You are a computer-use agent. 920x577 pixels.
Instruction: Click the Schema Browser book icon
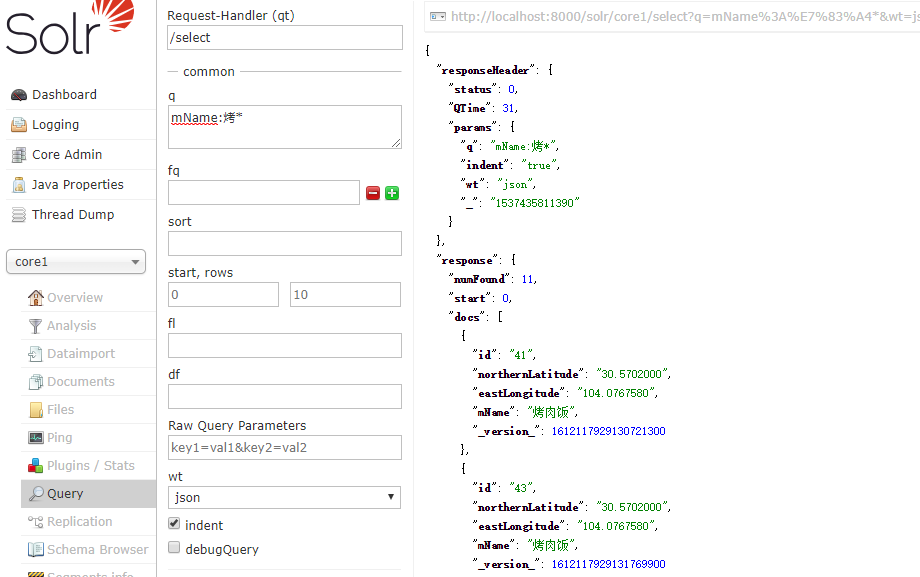click(x=36, y=550)
